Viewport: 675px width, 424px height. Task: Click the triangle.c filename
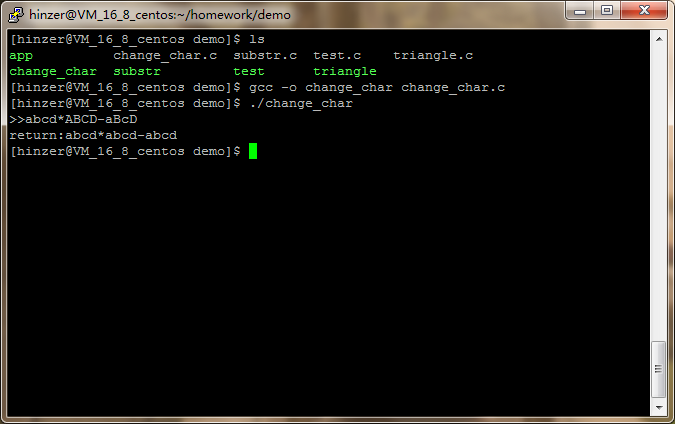(x=433, y=56)
